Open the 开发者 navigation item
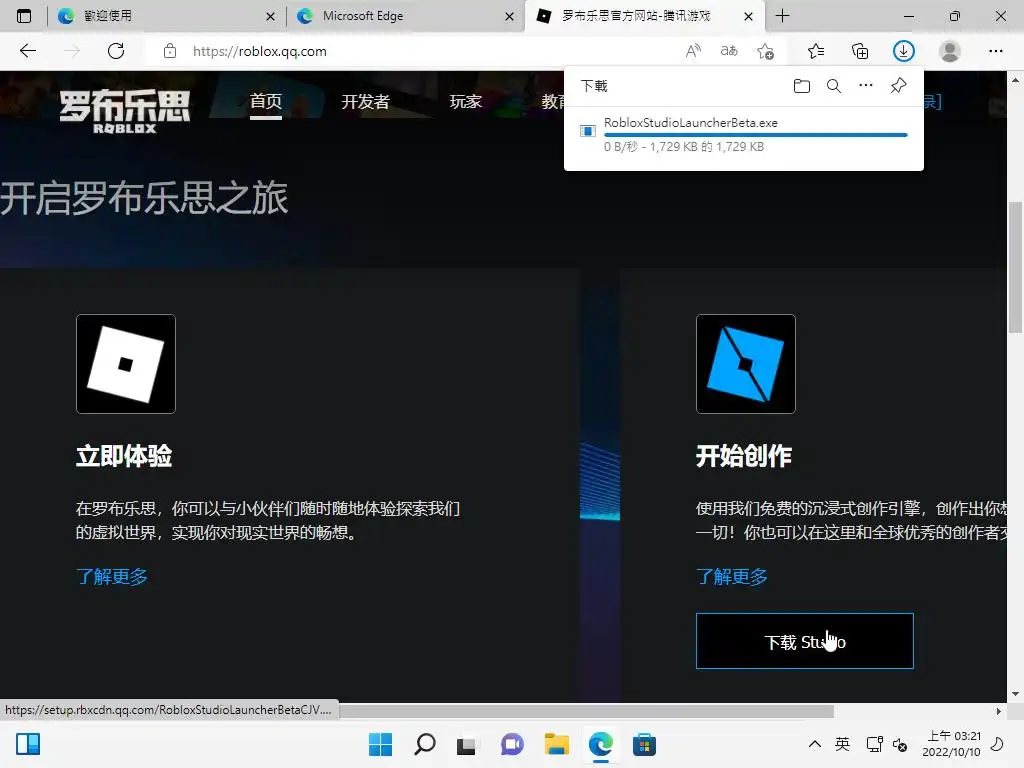The height and width of the screenshot is (768, 1024). click(366, 102)
